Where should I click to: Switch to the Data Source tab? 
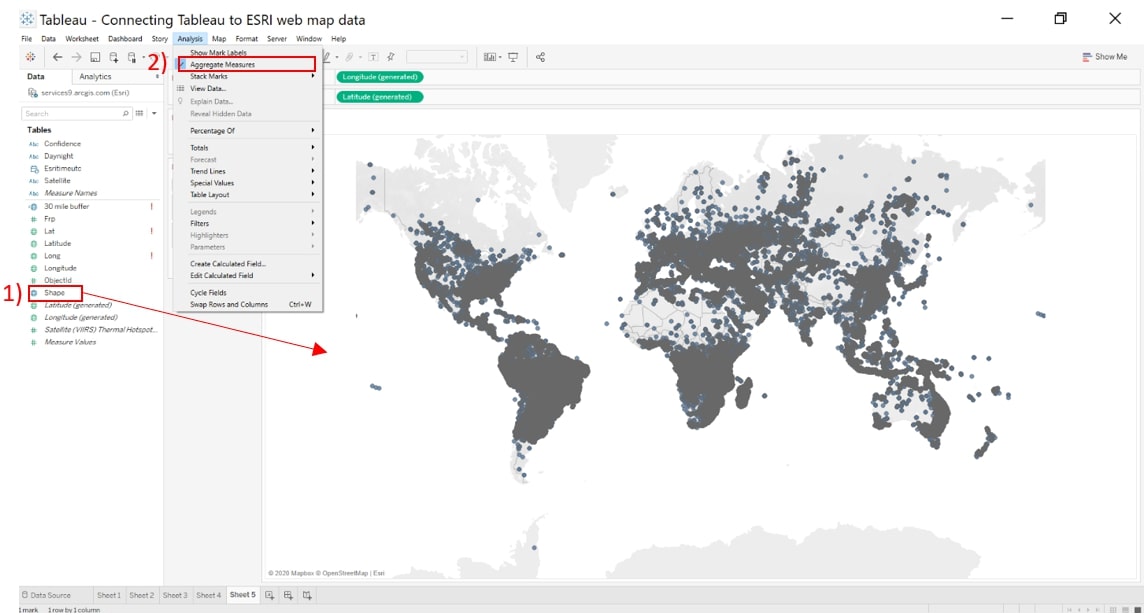47,595
